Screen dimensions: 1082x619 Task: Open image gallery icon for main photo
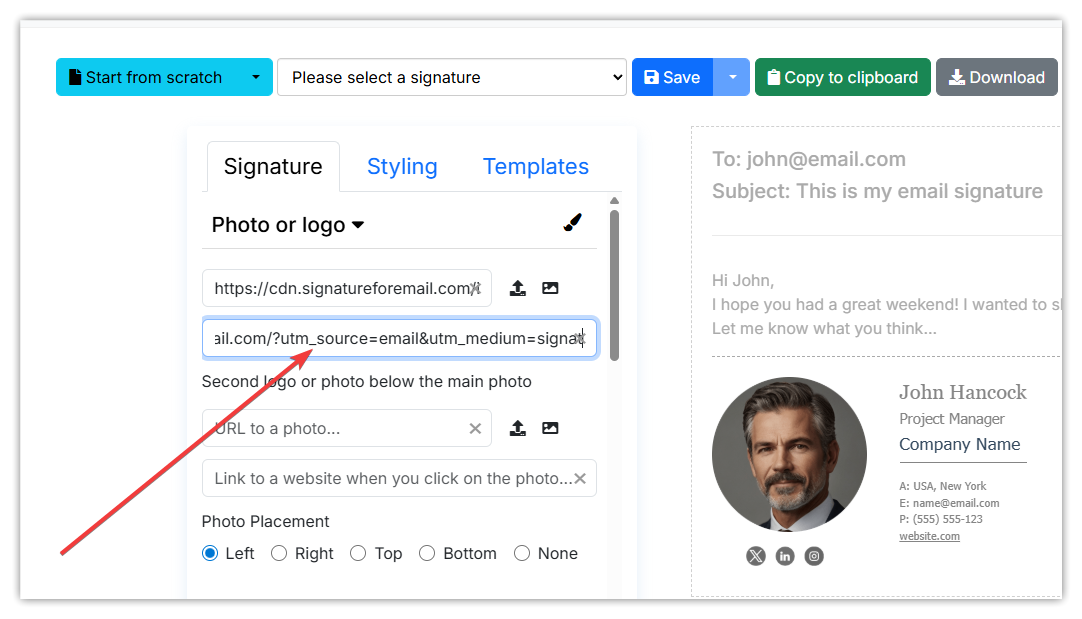coord(550,288)
